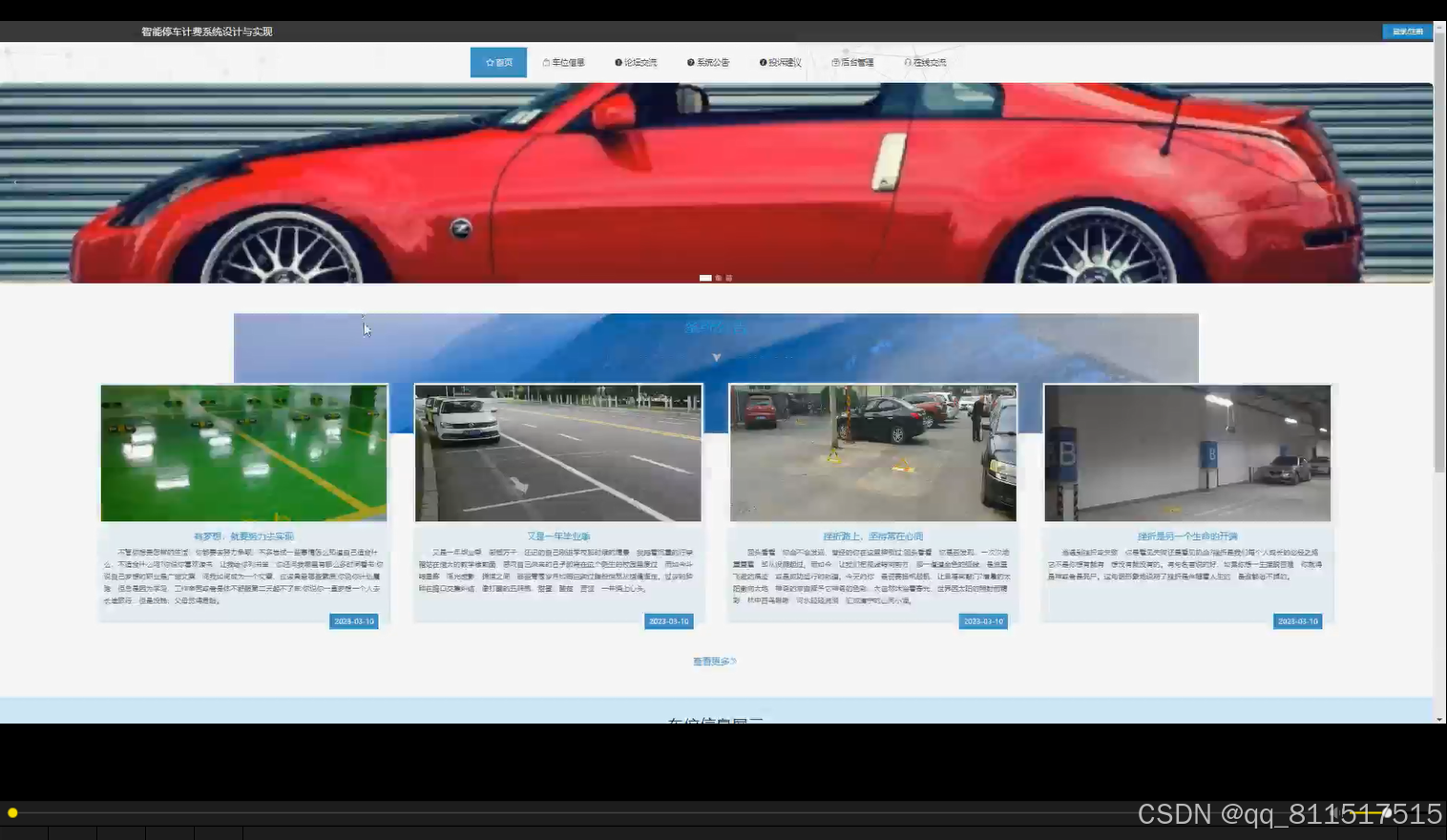Open the 车位信息 menu item
The image size is (1447, 840).
tap(563, 62)
